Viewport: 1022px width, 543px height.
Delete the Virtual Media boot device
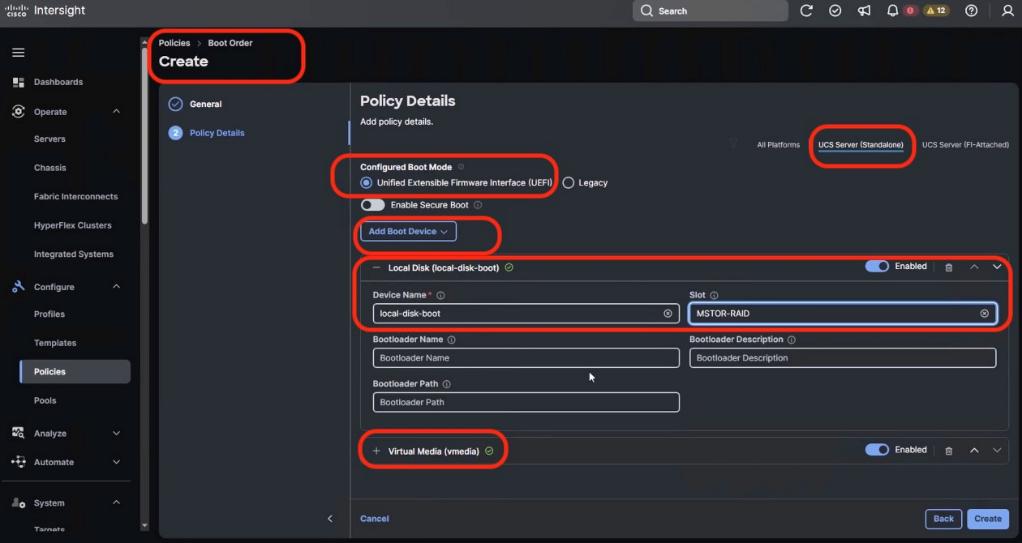click(x=949, y=450)
